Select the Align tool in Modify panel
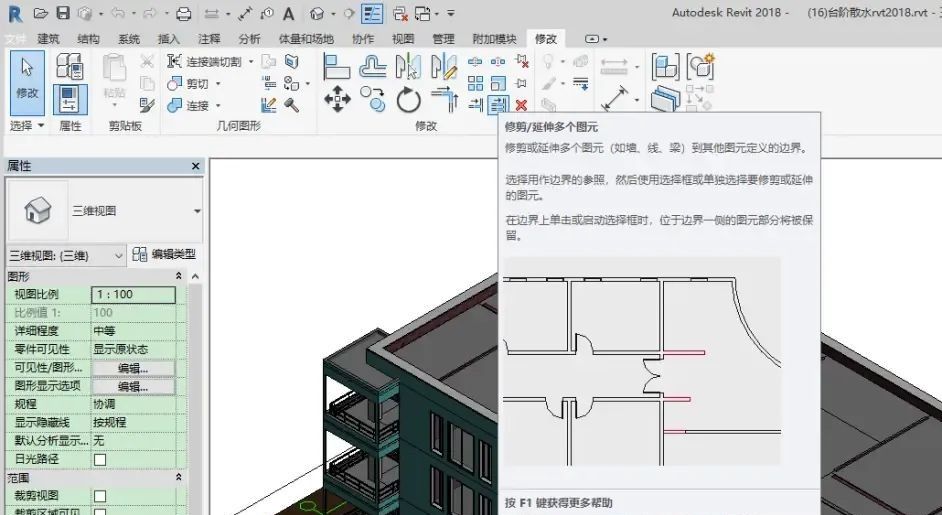942x515 pixels. coord(337,66)
